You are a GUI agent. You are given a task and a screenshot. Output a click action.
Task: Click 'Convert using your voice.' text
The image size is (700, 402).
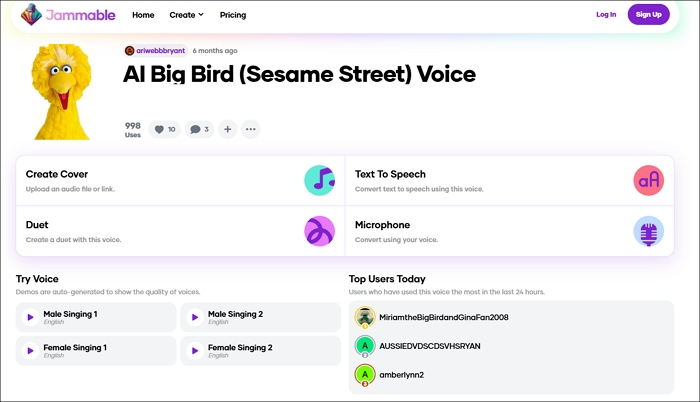click(396, 239)
